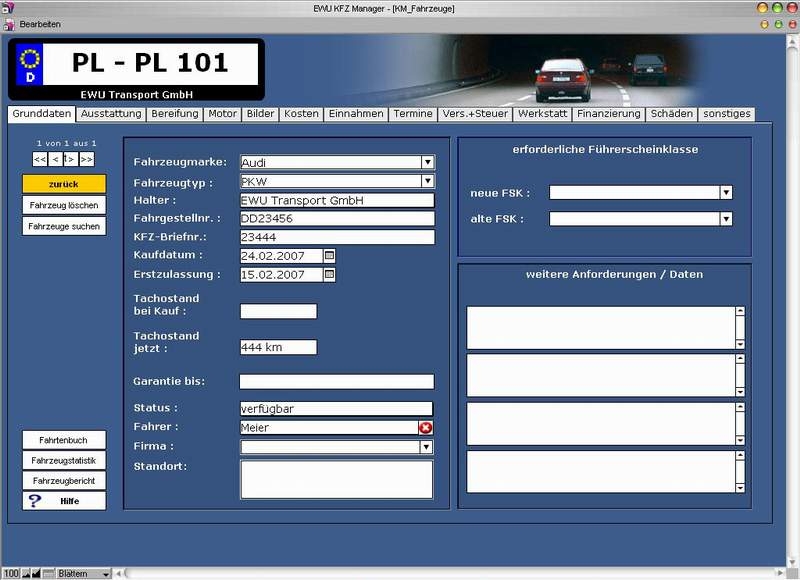Open the Vers.+Steuer tab
800x580 pixels.
[x=475, y=114]
